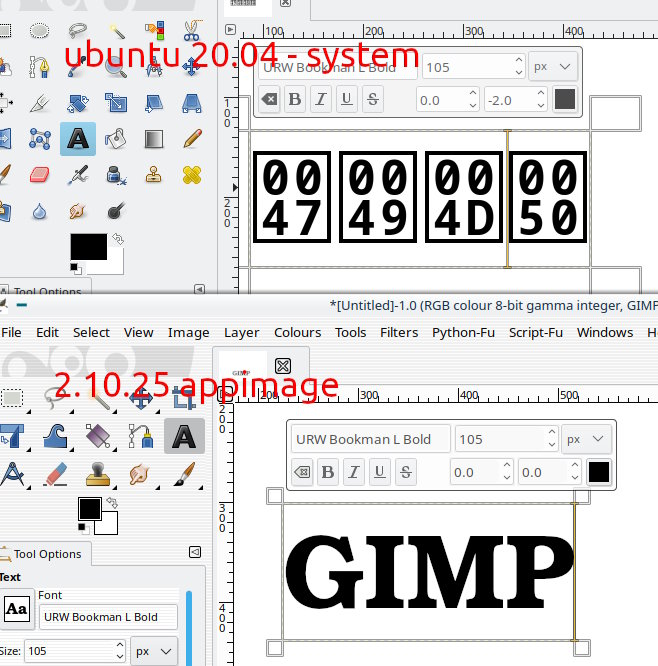Toggle Strikethrough in ubuntu 20.04 text toolbar
Screen dimensions: 658x666
373,99
